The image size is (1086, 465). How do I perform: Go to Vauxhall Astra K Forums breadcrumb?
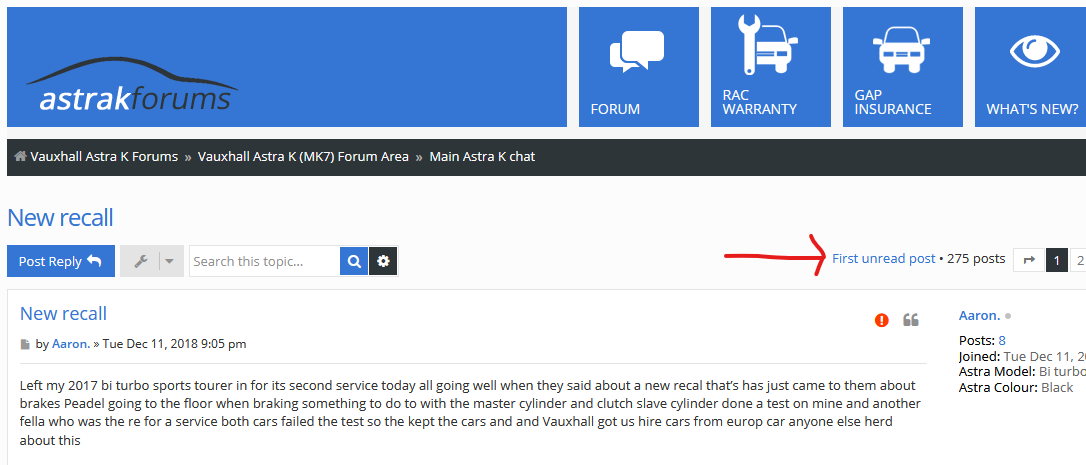click(x=104, y=157)
